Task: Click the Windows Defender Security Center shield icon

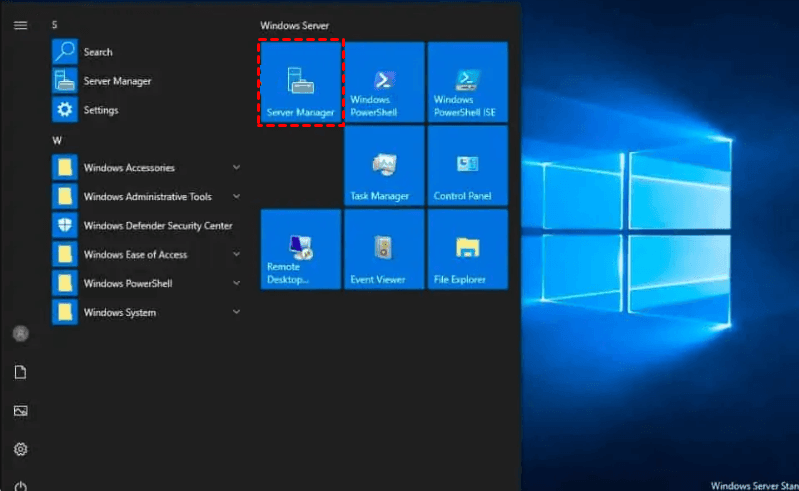Action: [x=65, y=225]
